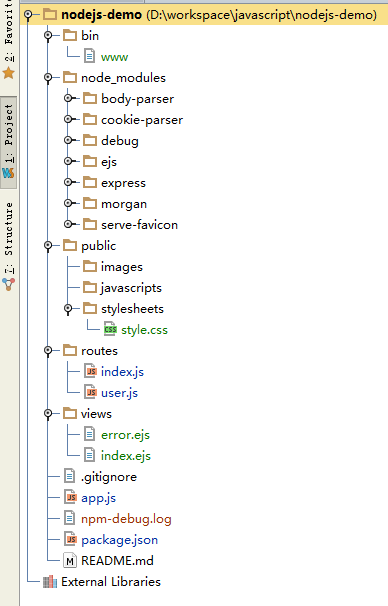Click the markdown icon beside README.md
This screenshot has height=606, width=388.
(x=70, y=560)
